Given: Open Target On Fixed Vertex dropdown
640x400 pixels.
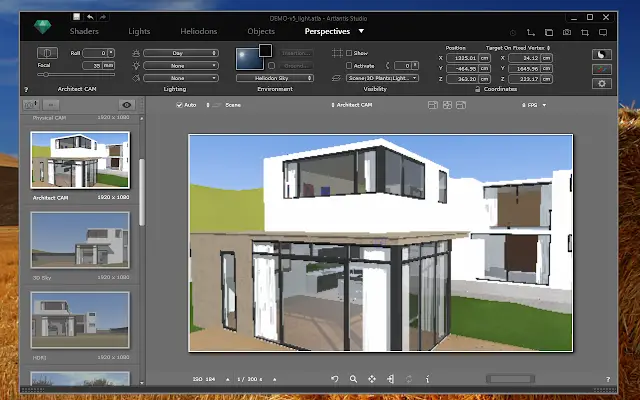Looking at the screenshot, I should (x=518, y=48).
